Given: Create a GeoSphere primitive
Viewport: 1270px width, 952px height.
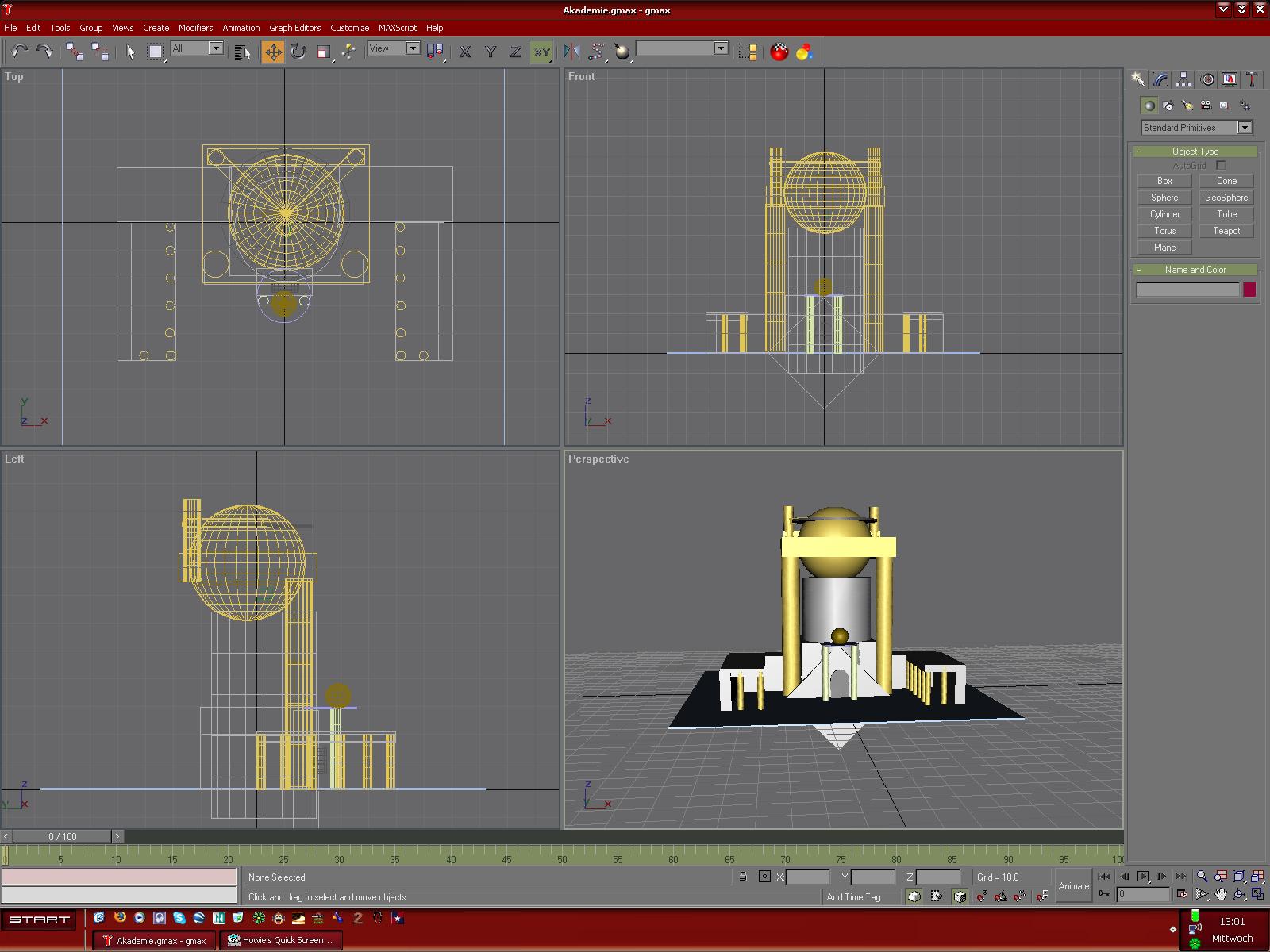Looking at the screenshot, I should (1226, 198).
